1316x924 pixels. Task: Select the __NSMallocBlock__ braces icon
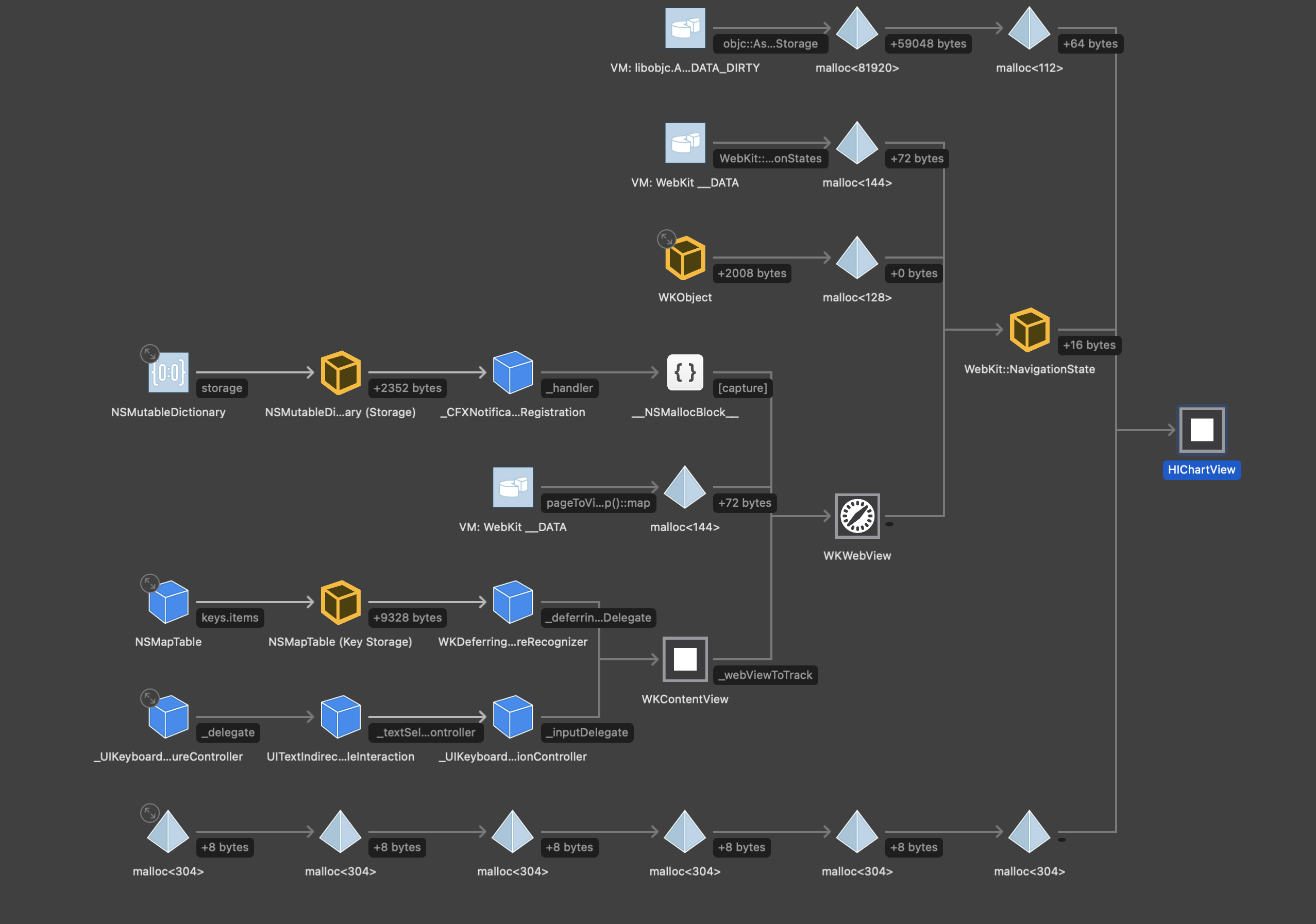tap(684, 373)
